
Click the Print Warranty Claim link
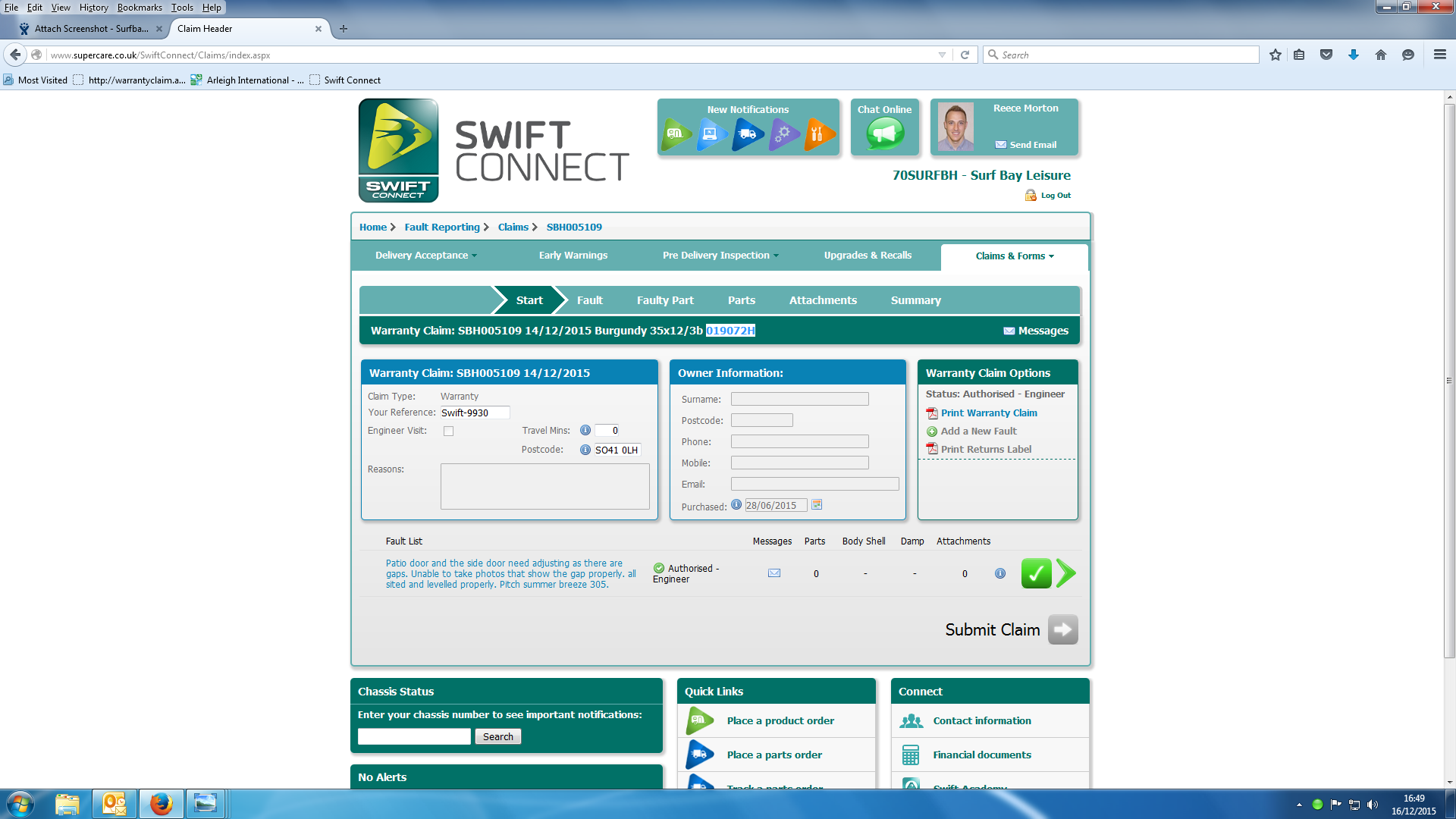pos(988,413)
